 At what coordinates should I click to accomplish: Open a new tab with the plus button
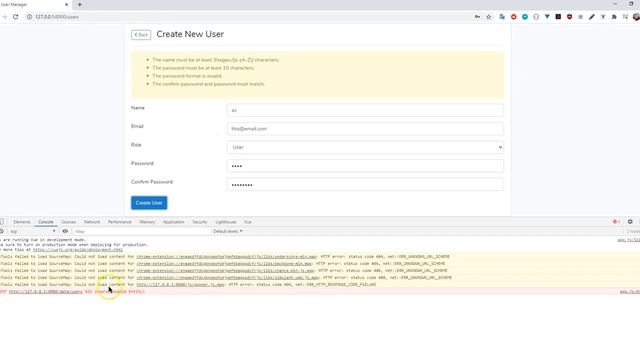[x=80, y=4]
